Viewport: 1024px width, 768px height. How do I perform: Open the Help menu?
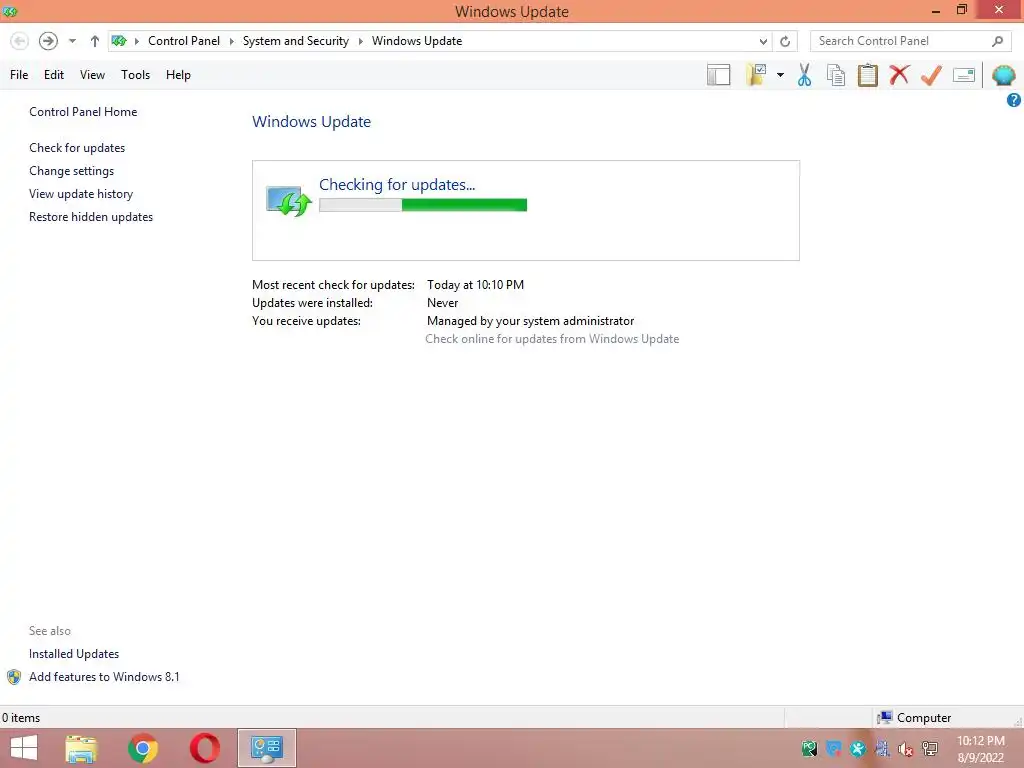178,75
